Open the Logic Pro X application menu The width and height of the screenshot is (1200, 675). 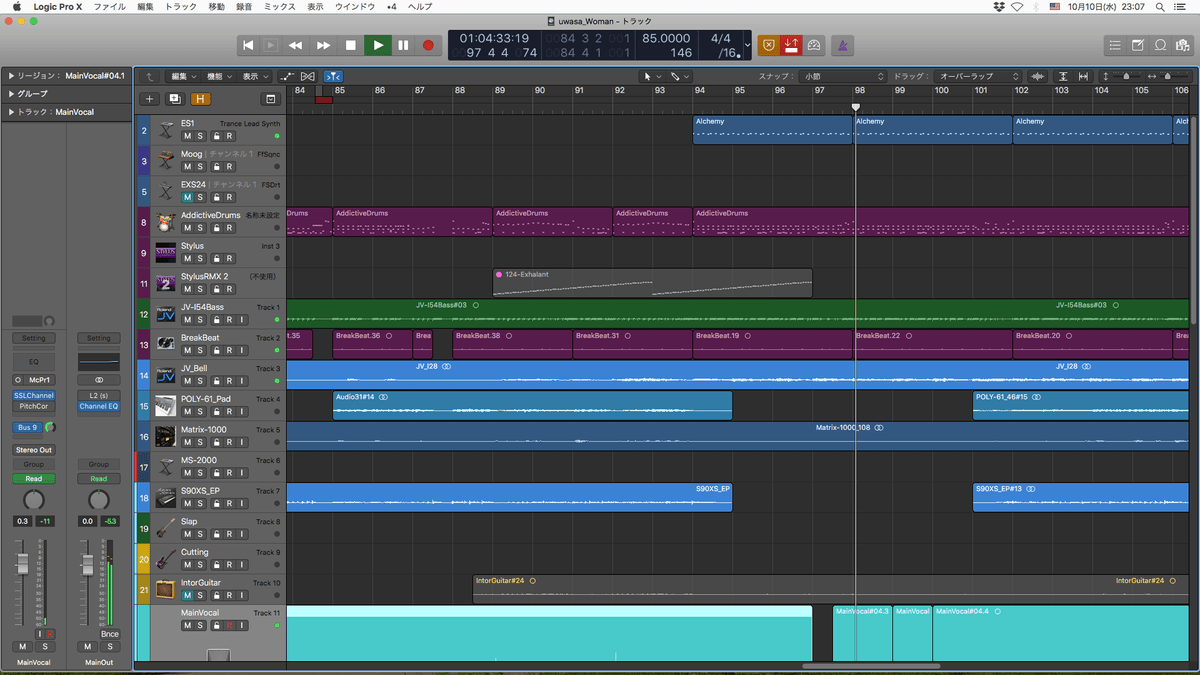(57, 7)
